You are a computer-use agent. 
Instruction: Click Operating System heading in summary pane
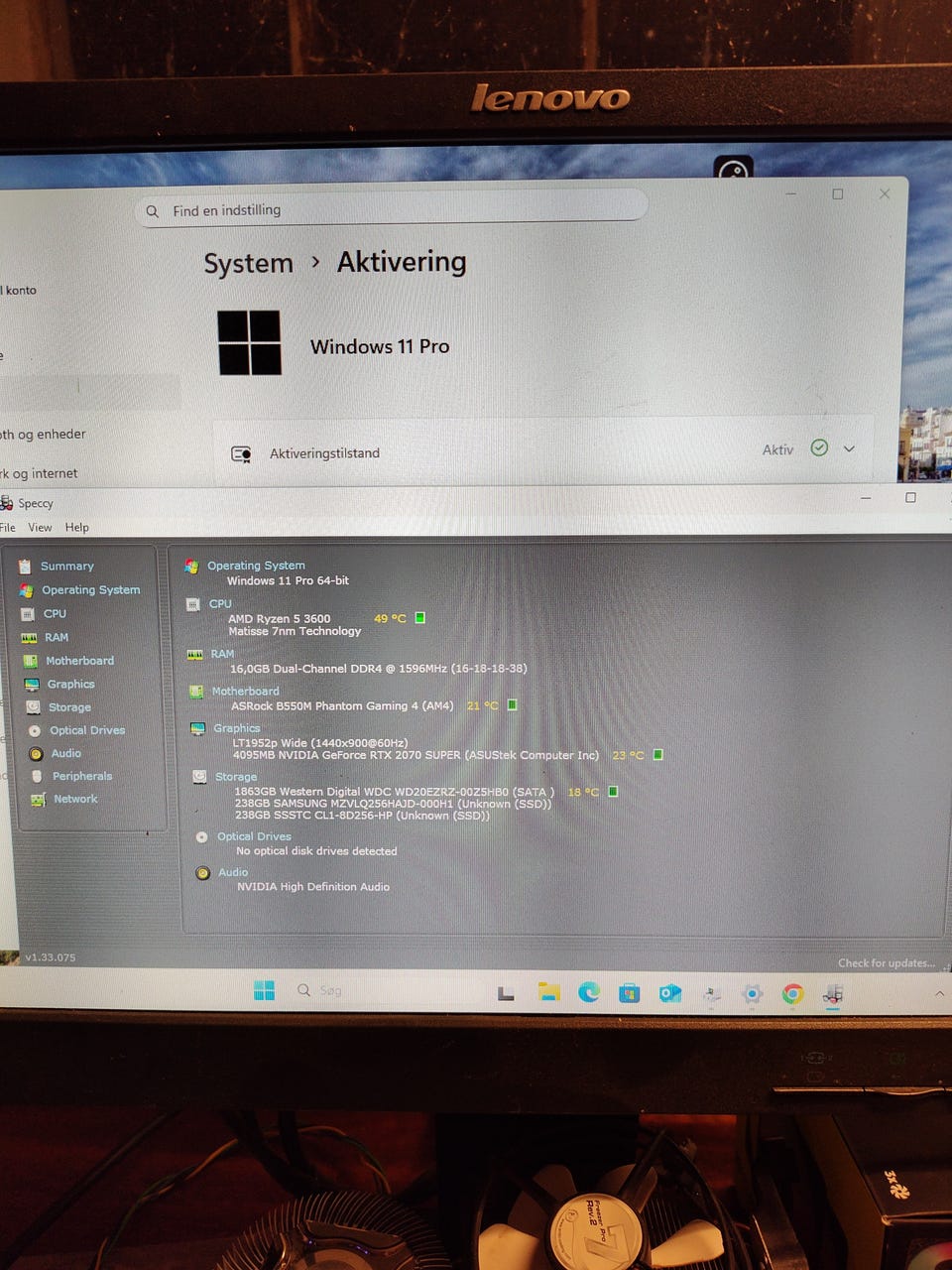coord(256,566)
